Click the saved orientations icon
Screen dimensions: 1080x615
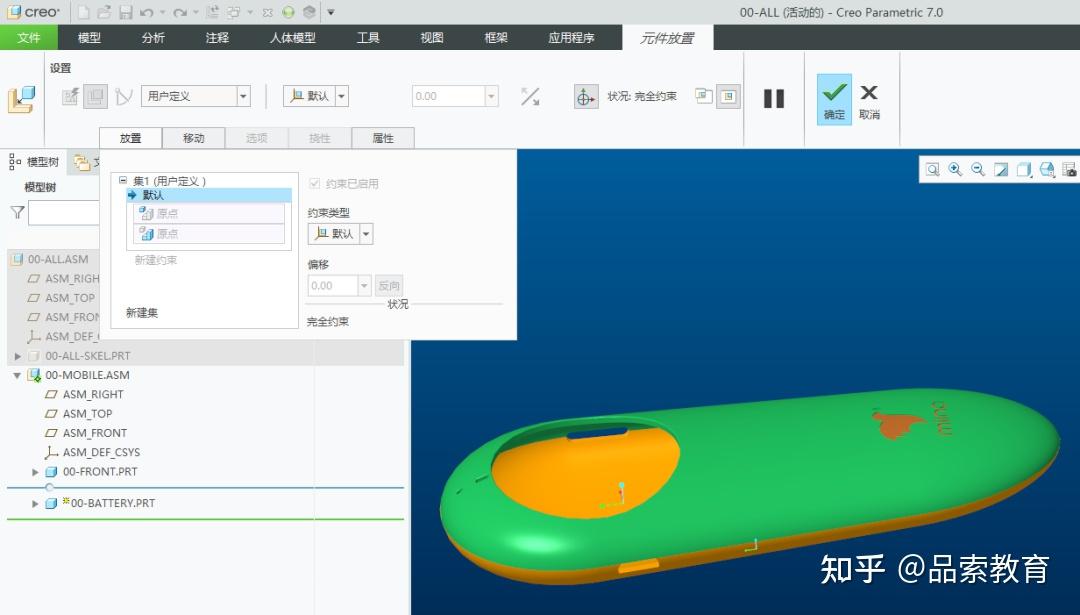tap(1046, 169)
